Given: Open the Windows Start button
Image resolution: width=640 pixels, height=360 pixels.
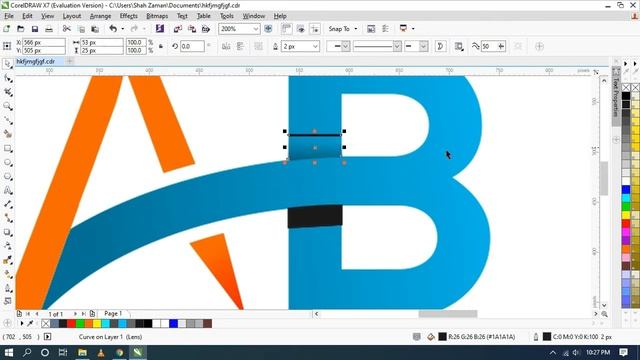Looking at the screenshot, I should pyautogui.click(x=9, y=352).
